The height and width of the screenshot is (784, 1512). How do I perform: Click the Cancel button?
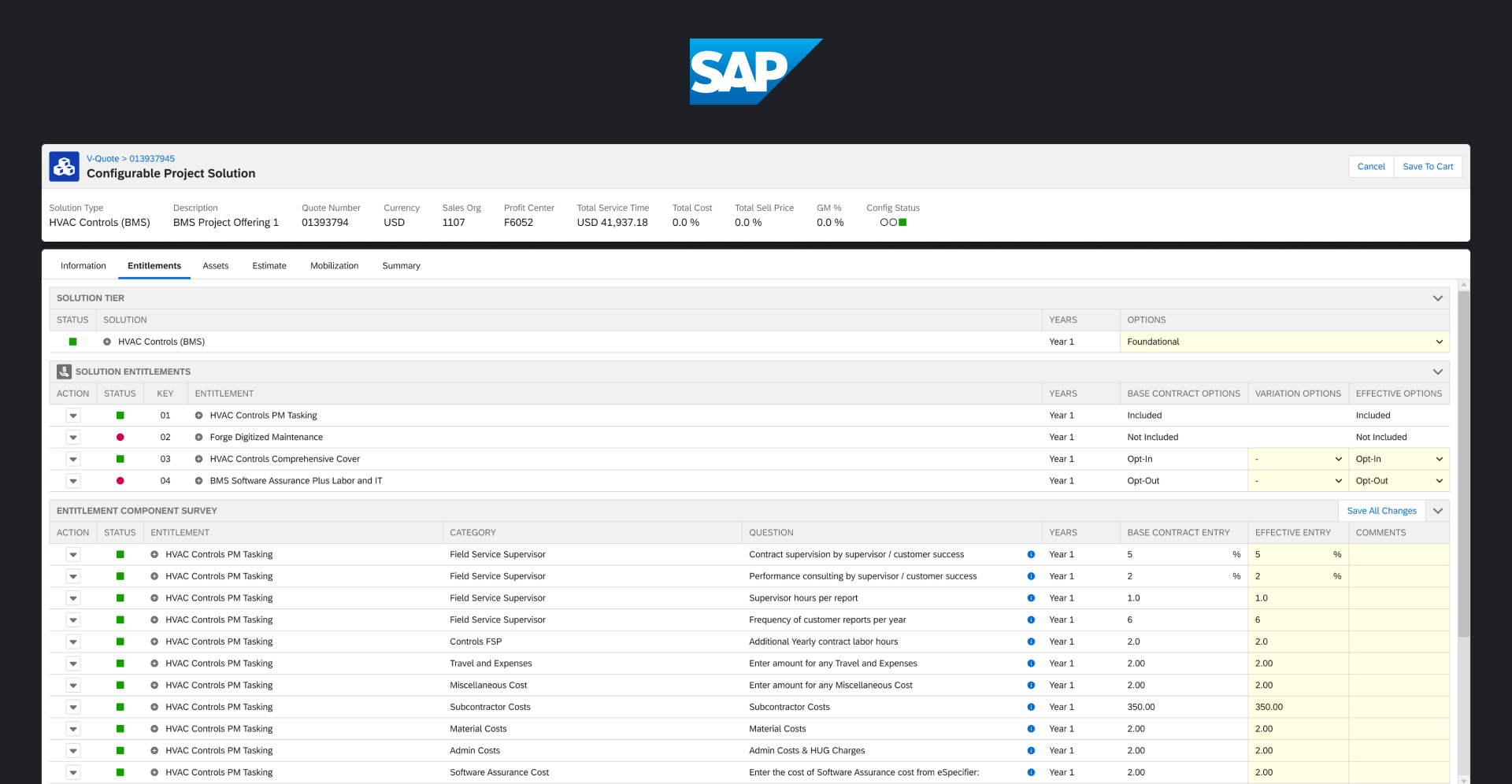(x=1371, y=167)
